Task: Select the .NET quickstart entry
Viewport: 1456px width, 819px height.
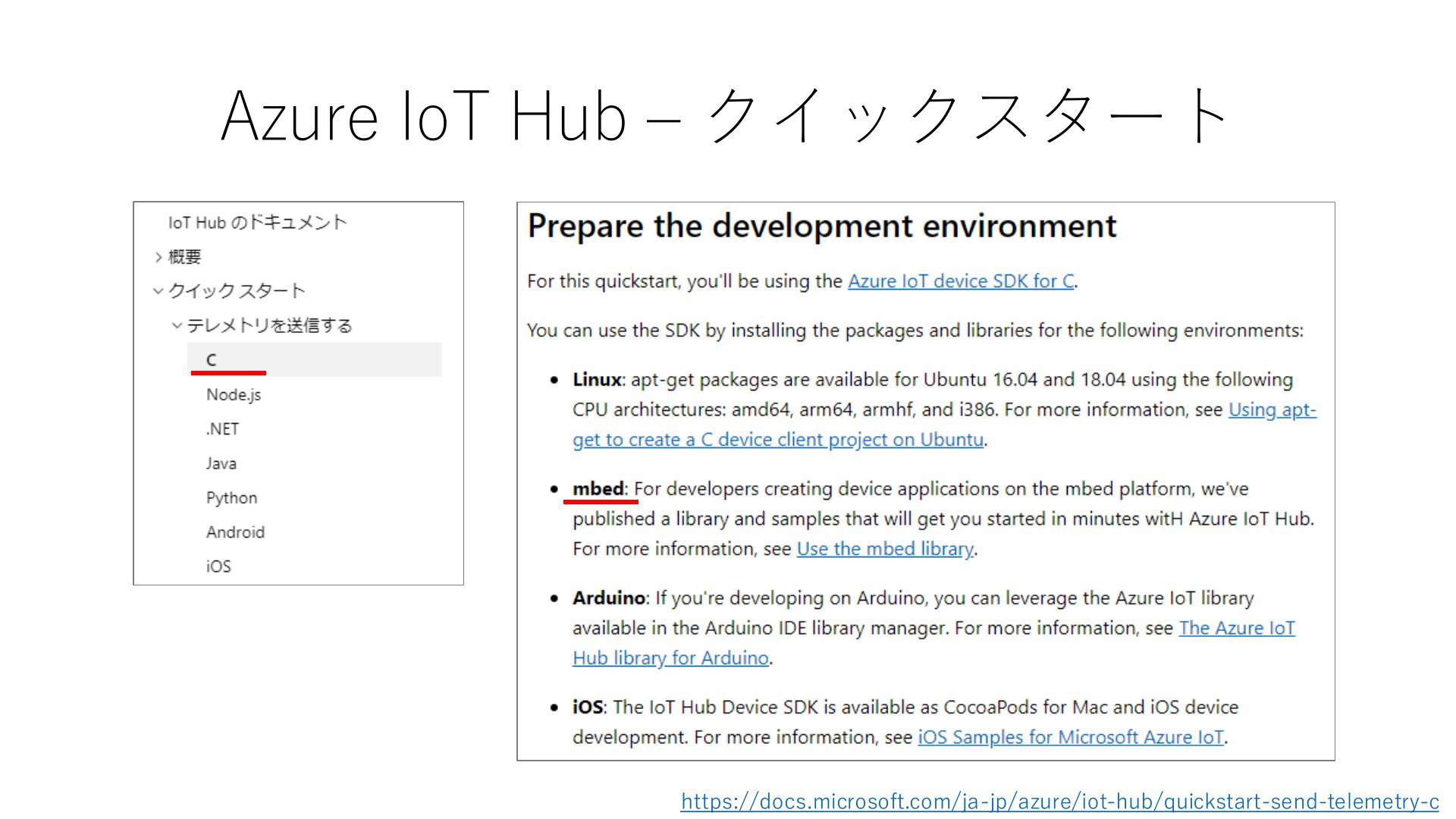Action: click(222, 429)
